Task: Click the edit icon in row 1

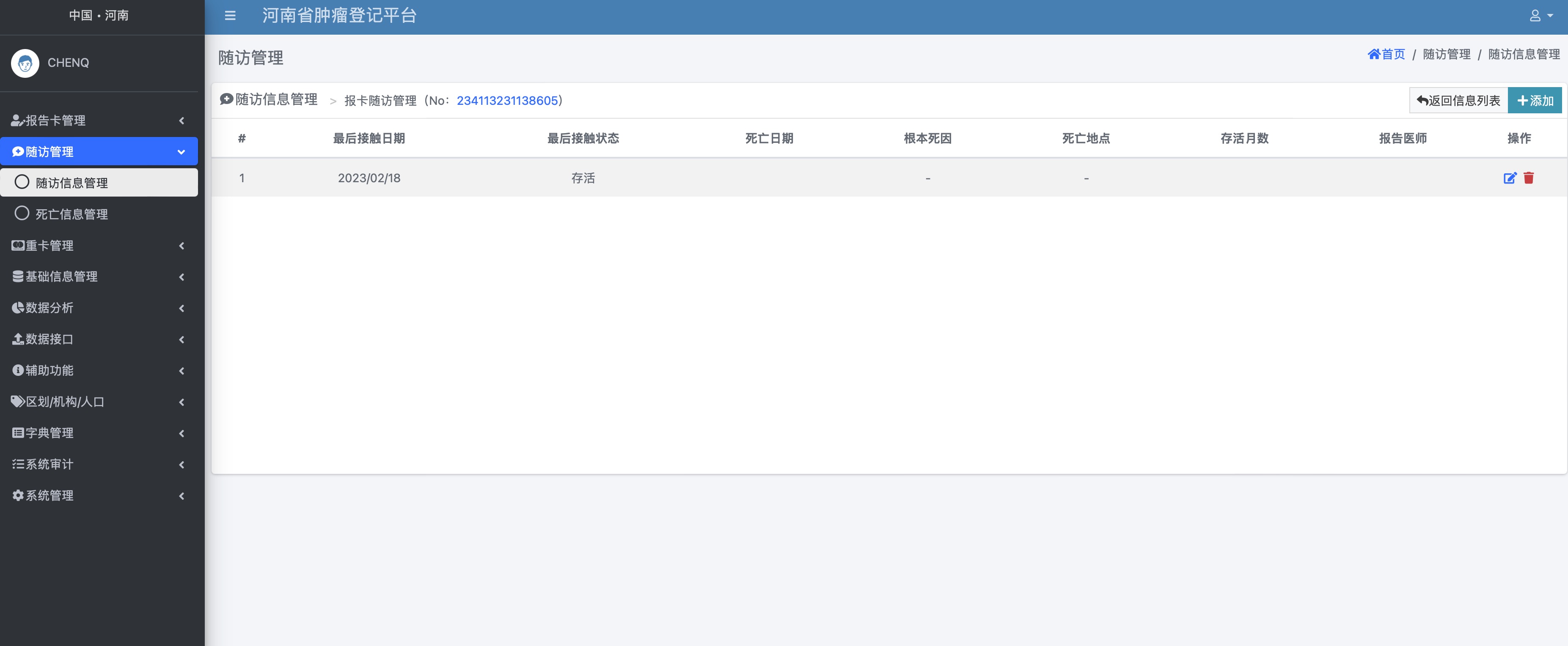Action: pos(1510,178)
